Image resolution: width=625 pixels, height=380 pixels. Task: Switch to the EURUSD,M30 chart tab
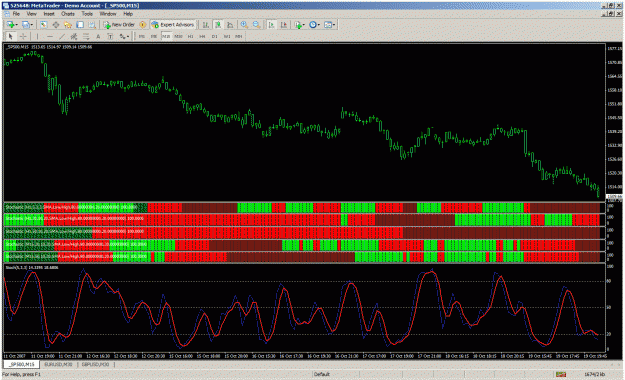pos(58,364)
